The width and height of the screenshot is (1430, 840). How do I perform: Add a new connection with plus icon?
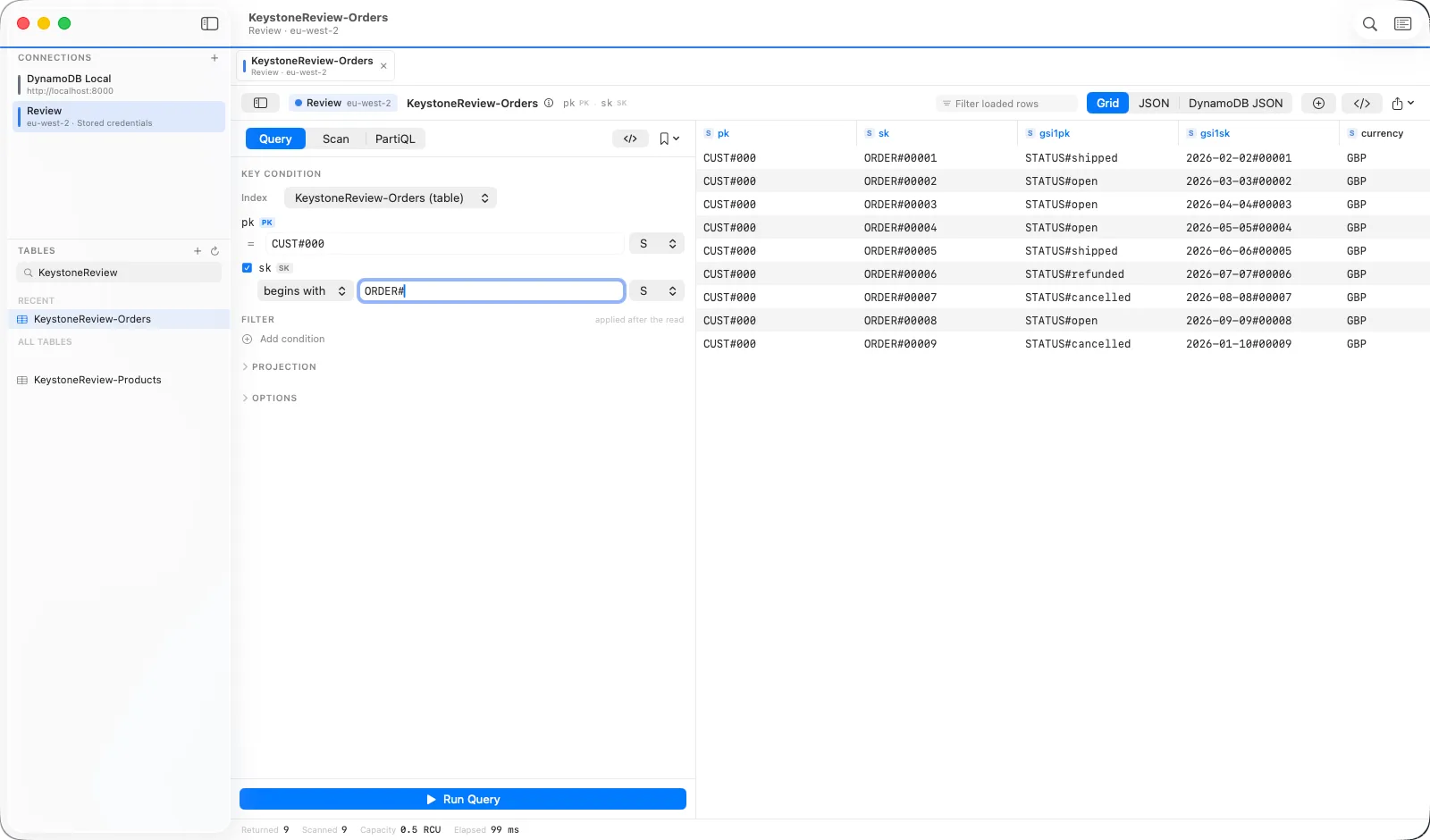pos(214,58)
